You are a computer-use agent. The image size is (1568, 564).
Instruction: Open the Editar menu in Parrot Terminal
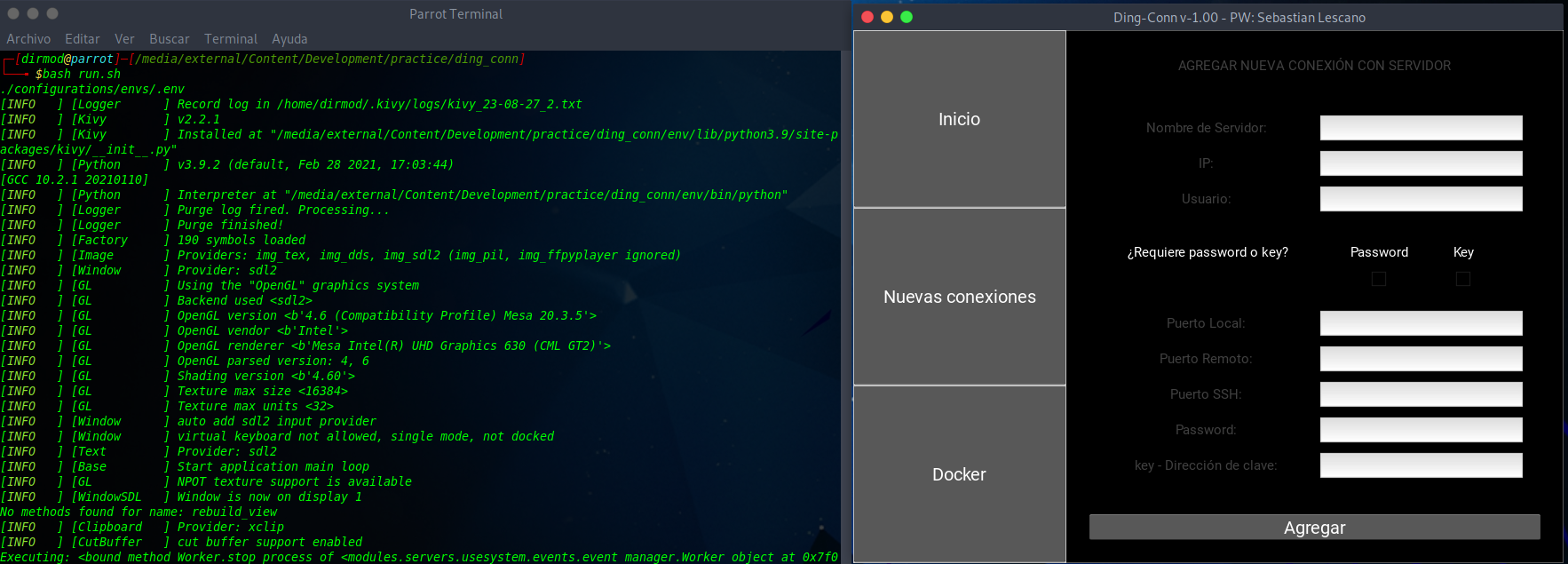coord(83,39)
